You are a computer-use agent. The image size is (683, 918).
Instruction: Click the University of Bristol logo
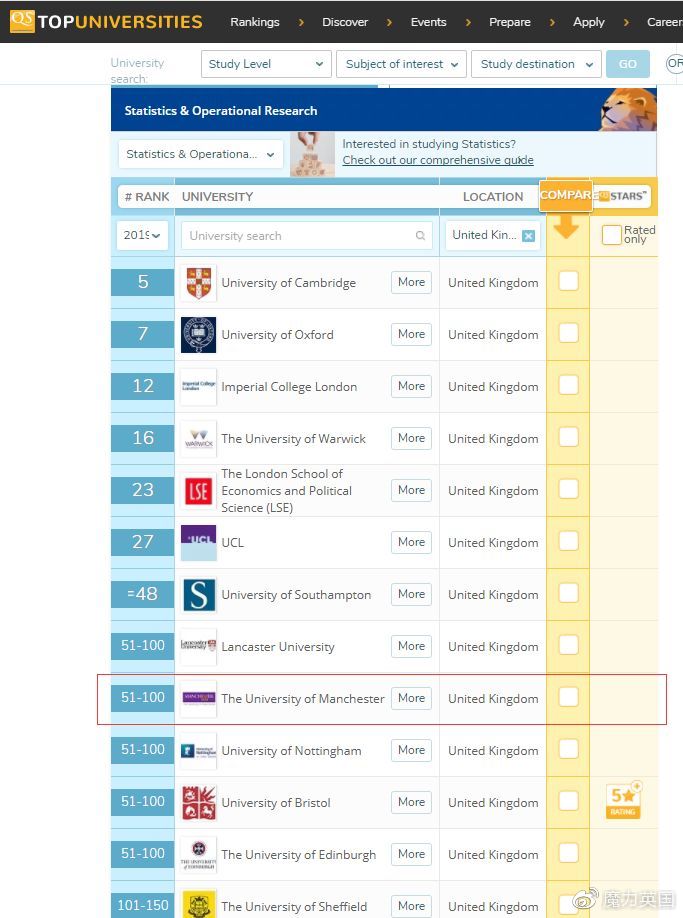point(198,803)
